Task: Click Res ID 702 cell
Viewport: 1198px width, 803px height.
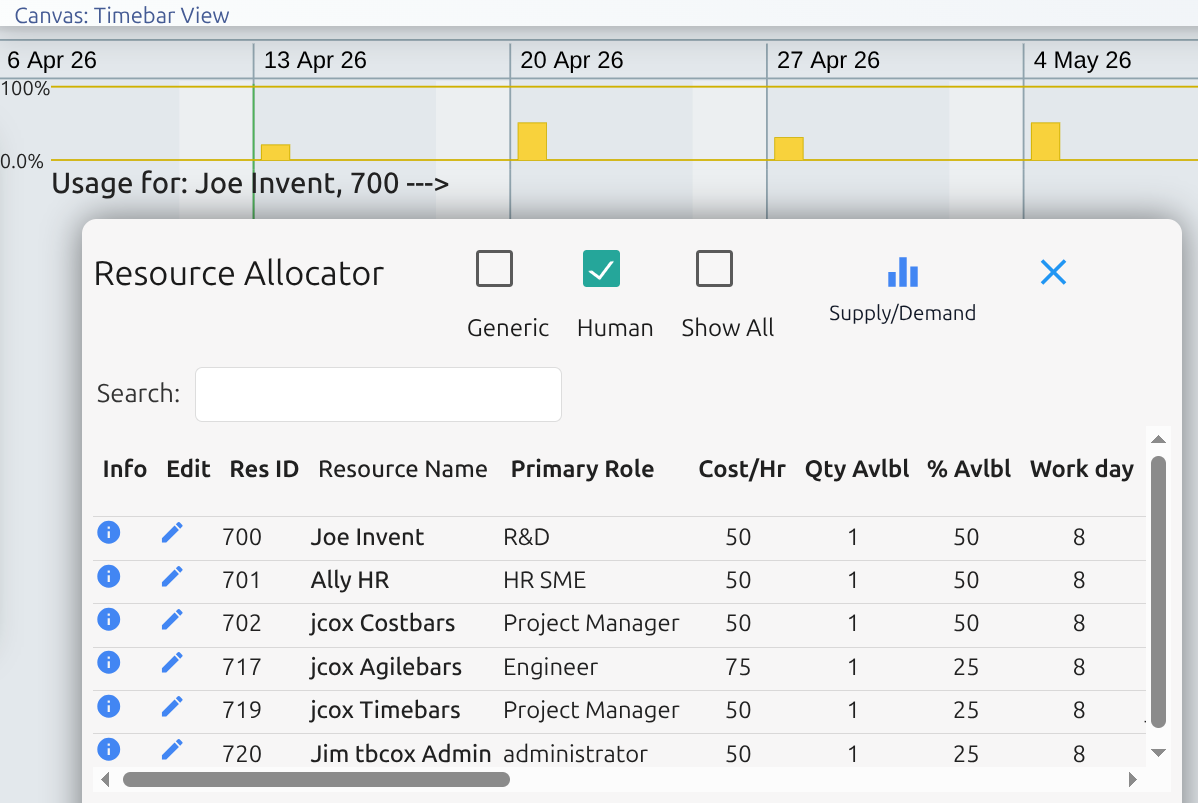Action: (x=241, y=623)
